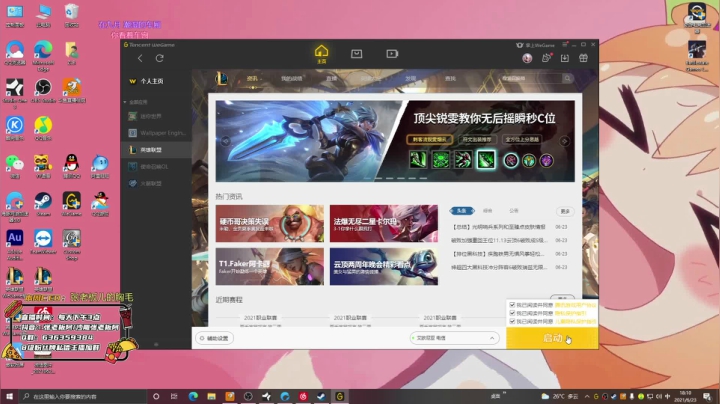Open the Steam desktop shortcut

43,204
